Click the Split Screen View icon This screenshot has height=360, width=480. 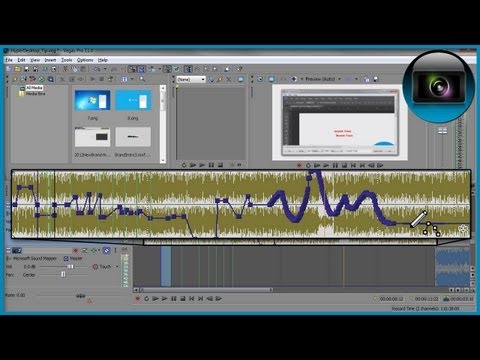pyautogui.click(x=294, y=79)
